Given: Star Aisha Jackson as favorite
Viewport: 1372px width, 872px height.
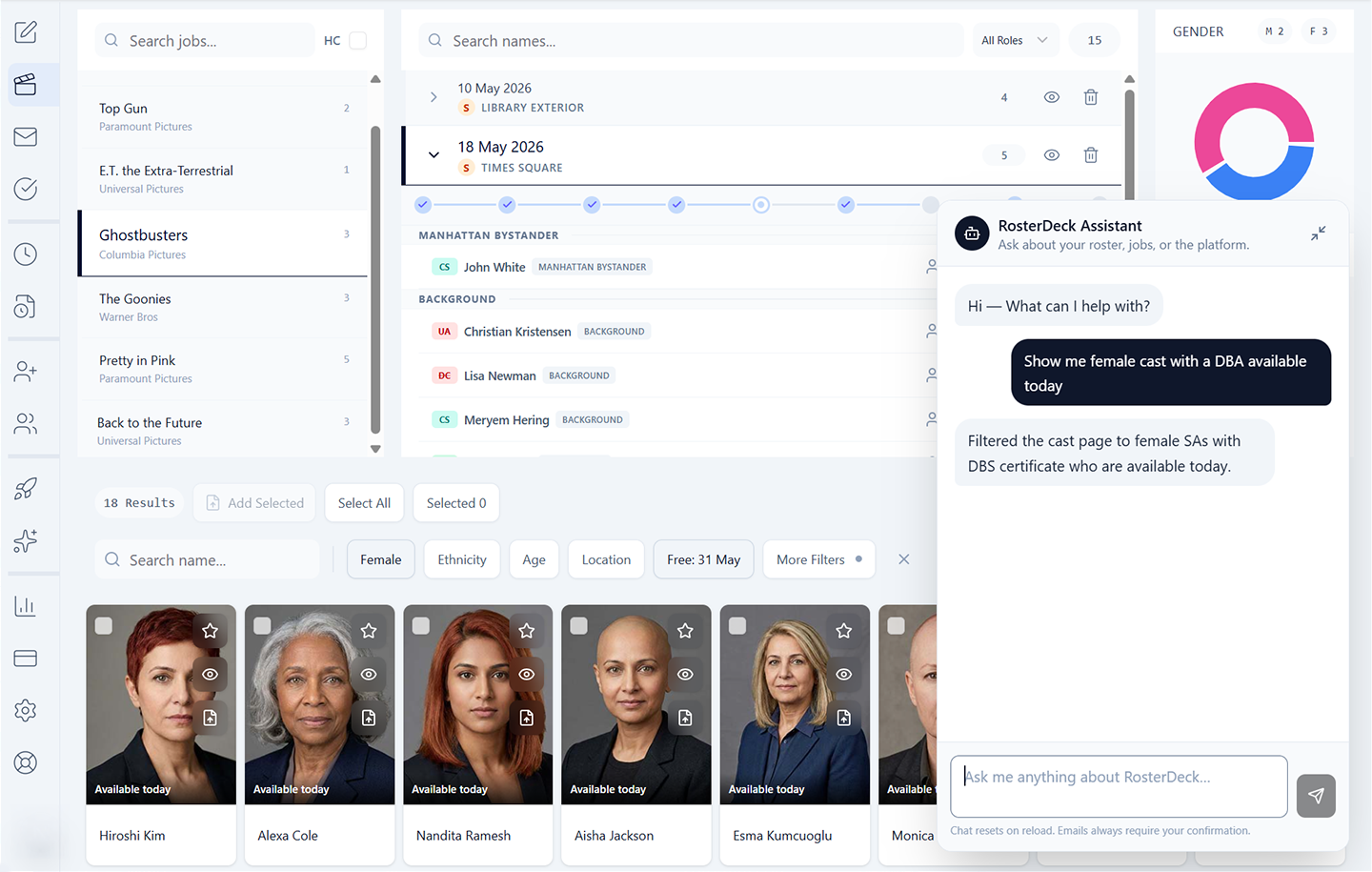Looking at the screenshot, I should tap(685, 631).
